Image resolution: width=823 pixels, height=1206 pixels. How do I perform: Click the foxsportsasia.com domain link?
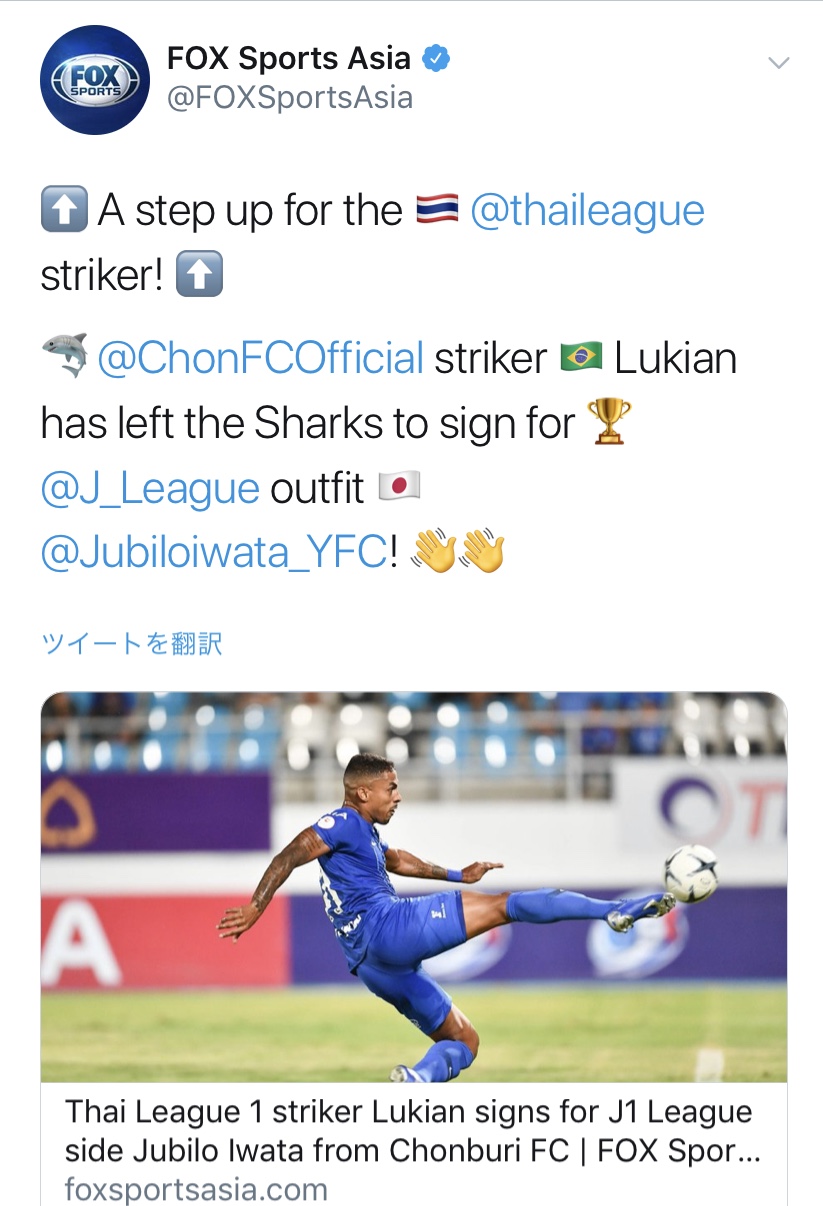coord(196,1190)
